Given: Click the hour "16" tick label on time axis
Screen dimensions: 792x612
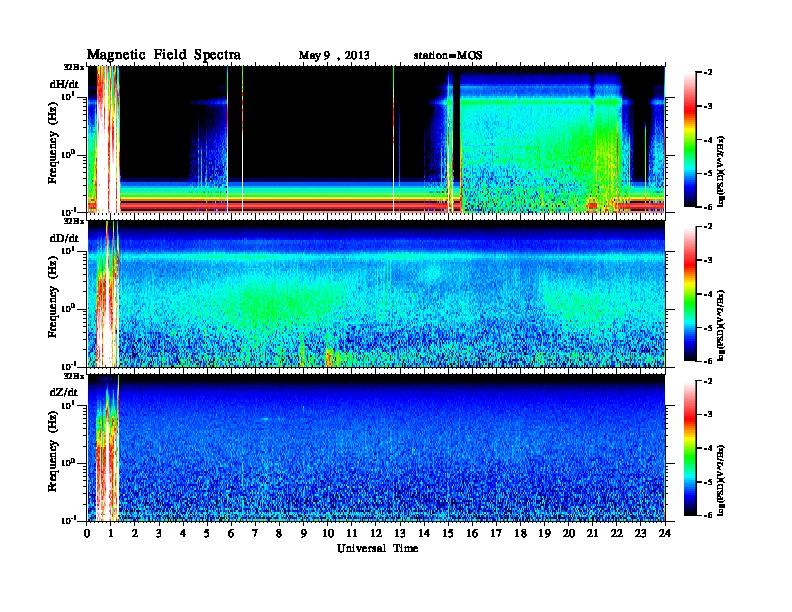Looking at the screenshot, I should (x=473, y=534).
